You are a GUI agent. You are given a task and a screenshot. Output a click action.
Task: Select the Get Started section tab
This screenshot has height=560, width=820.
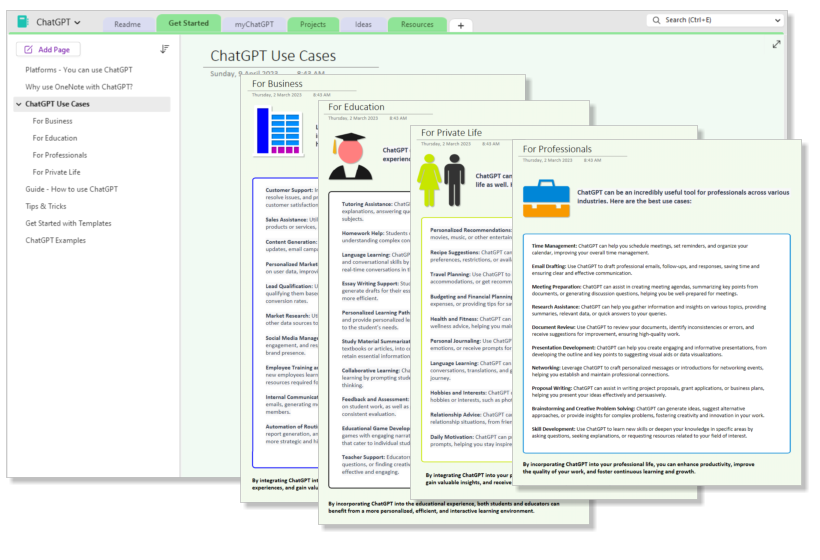pos(188,23)
